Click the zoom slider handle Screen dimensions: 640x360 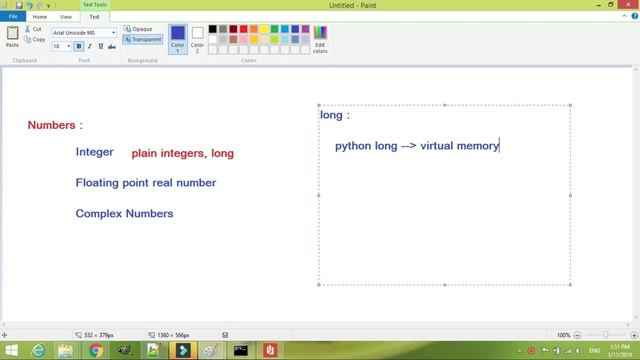(x=606, y=335)
